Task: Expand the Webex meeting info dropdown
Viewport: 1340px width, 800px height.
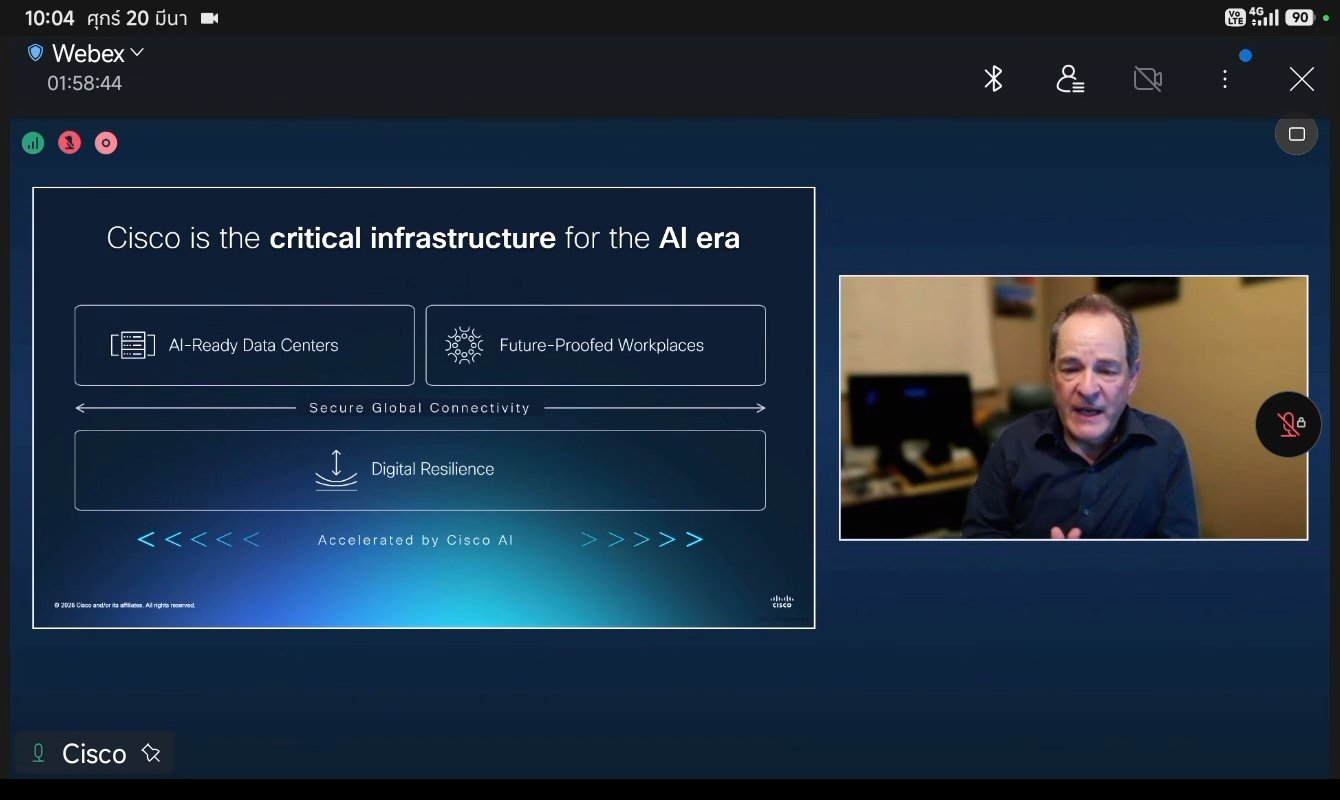Action: [137, 52]
